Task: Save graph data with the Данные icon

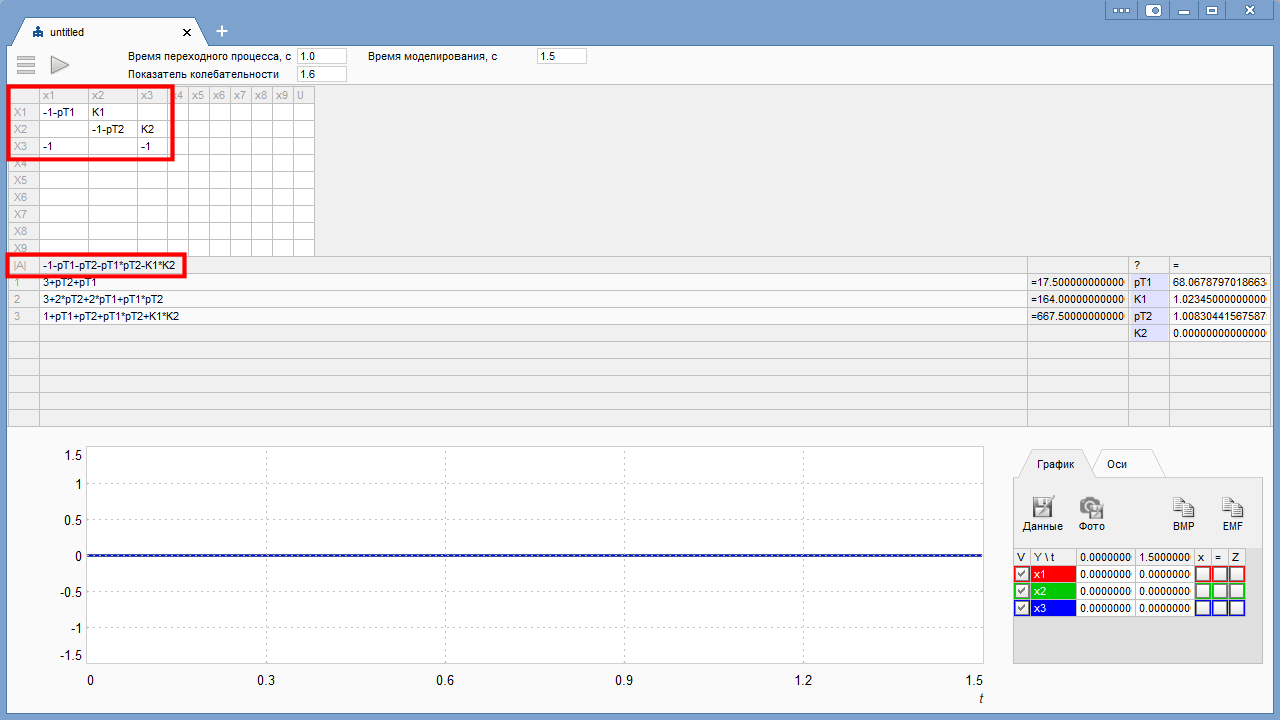Action: [1043, 514]
